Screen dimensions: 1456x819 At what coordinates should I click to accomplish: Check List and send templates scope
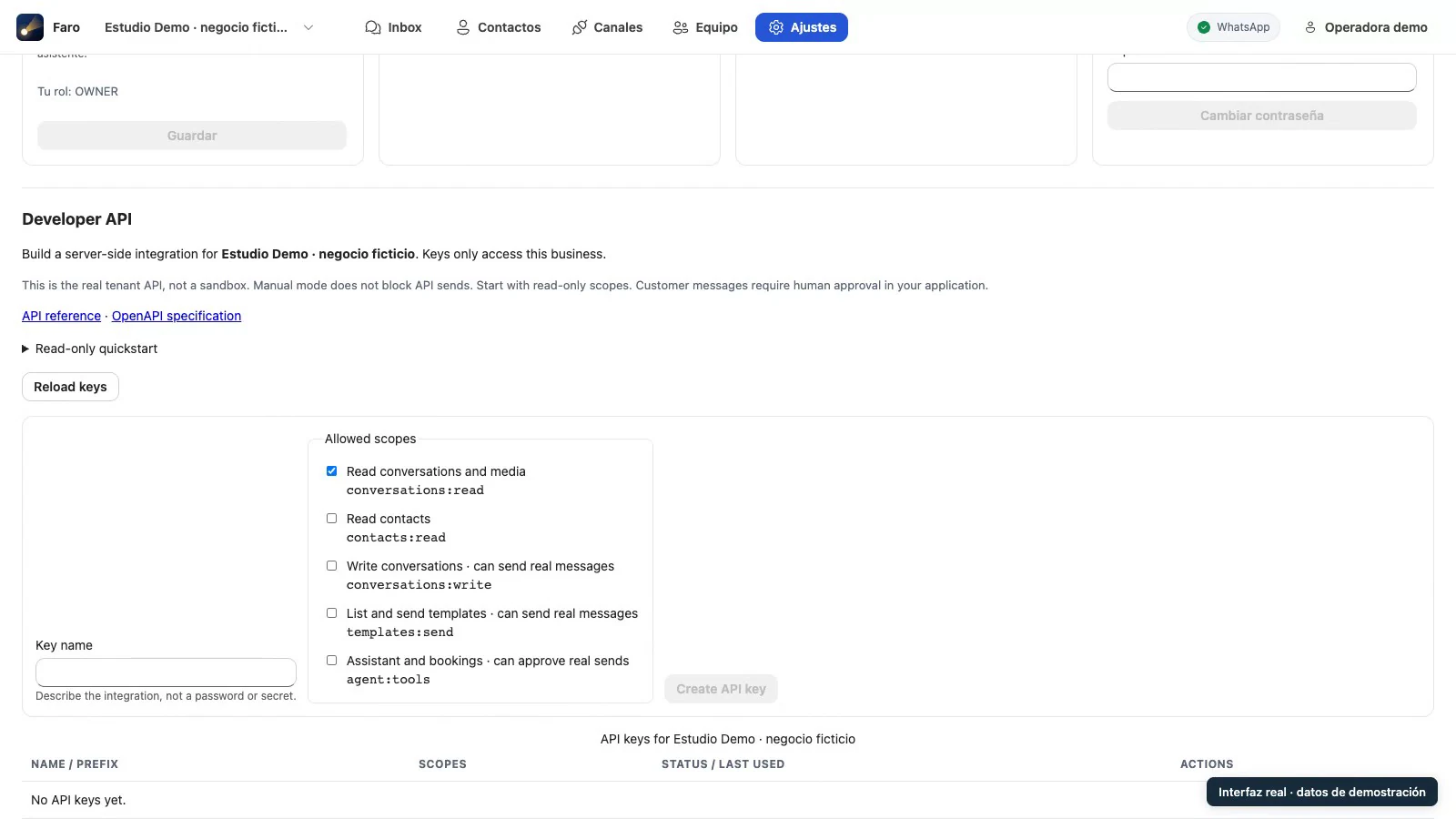tap(331, 613)
